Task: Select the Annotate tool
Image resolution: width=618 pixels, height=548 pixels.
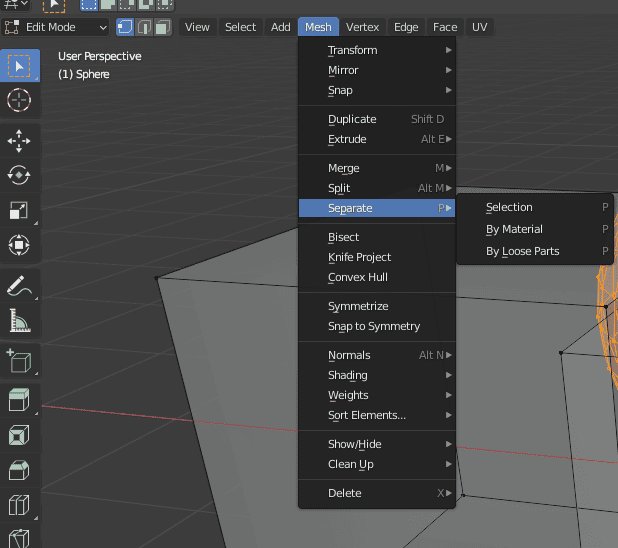Action: click(x=20, y=286)
